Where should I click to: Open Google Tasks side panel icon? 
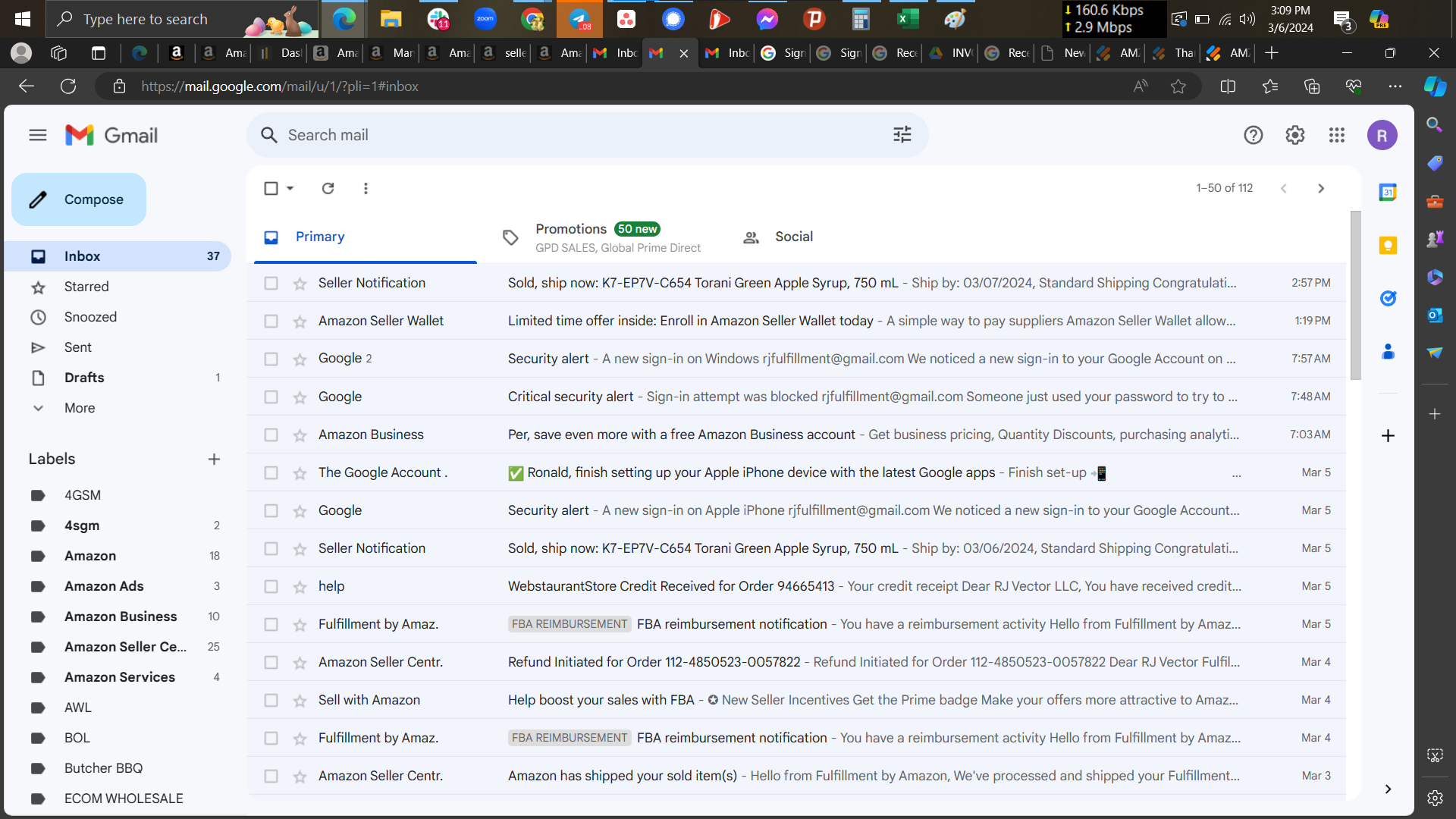coord(1388,299)
